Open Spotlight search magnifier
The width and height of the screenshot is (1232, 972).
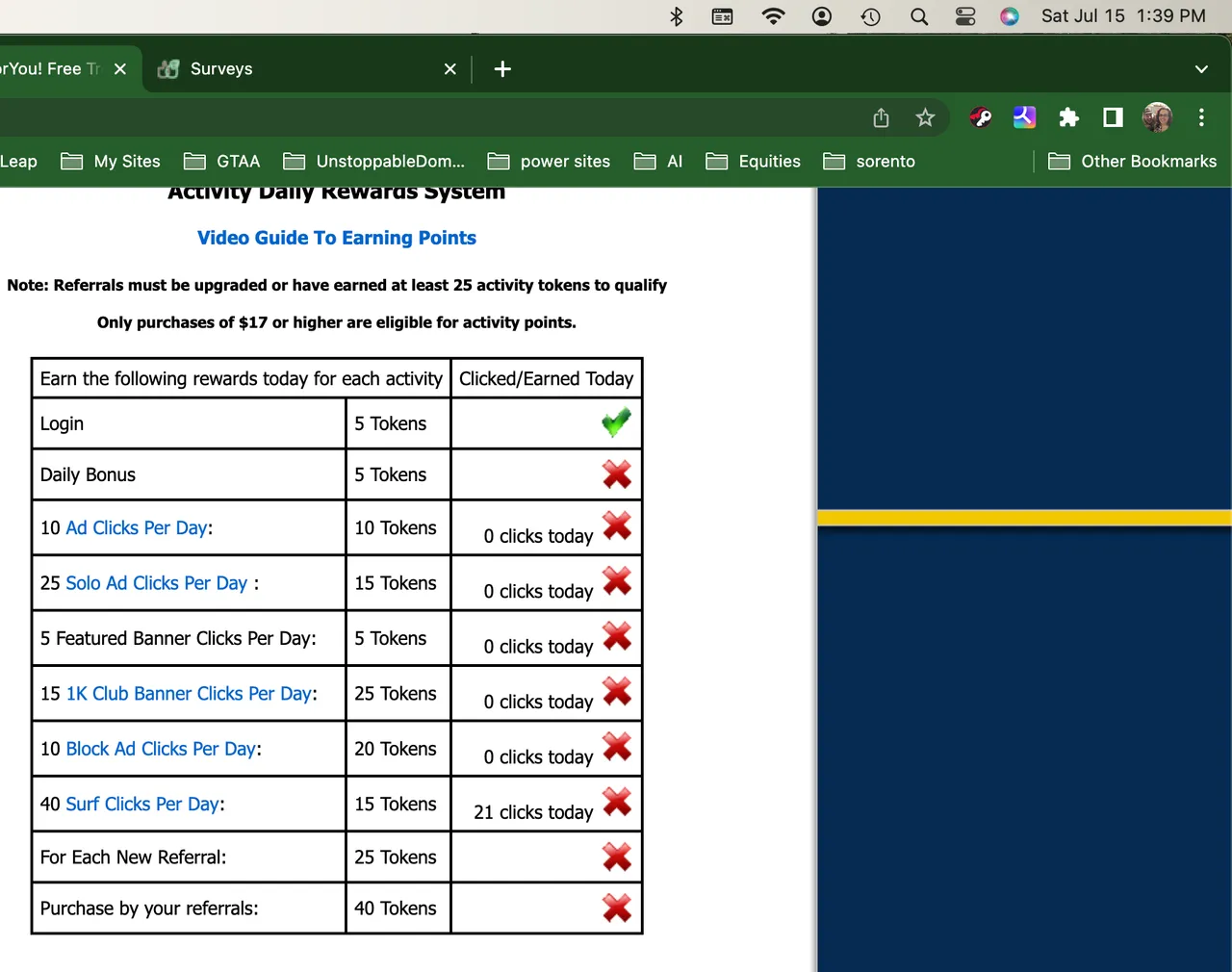coord(919,16)
